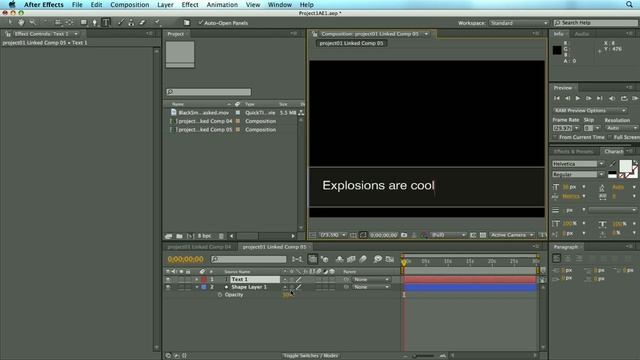640x360 pixels.
Task: Open viewer resolution Full dropdown
Action: click(x=448, y=235)
